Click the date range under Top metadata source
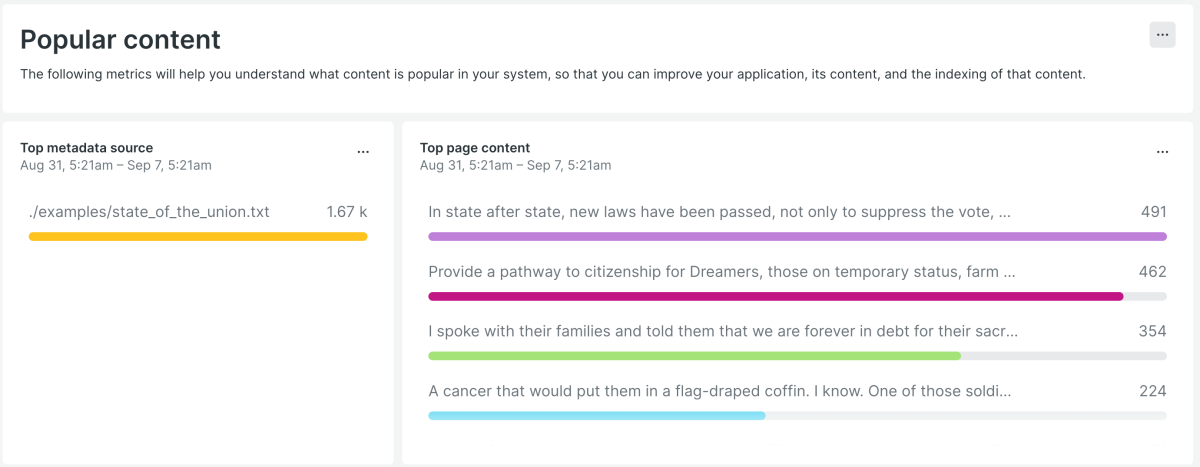The height and width of the screenshot is (467, 1200). click(x=115, y=165)
